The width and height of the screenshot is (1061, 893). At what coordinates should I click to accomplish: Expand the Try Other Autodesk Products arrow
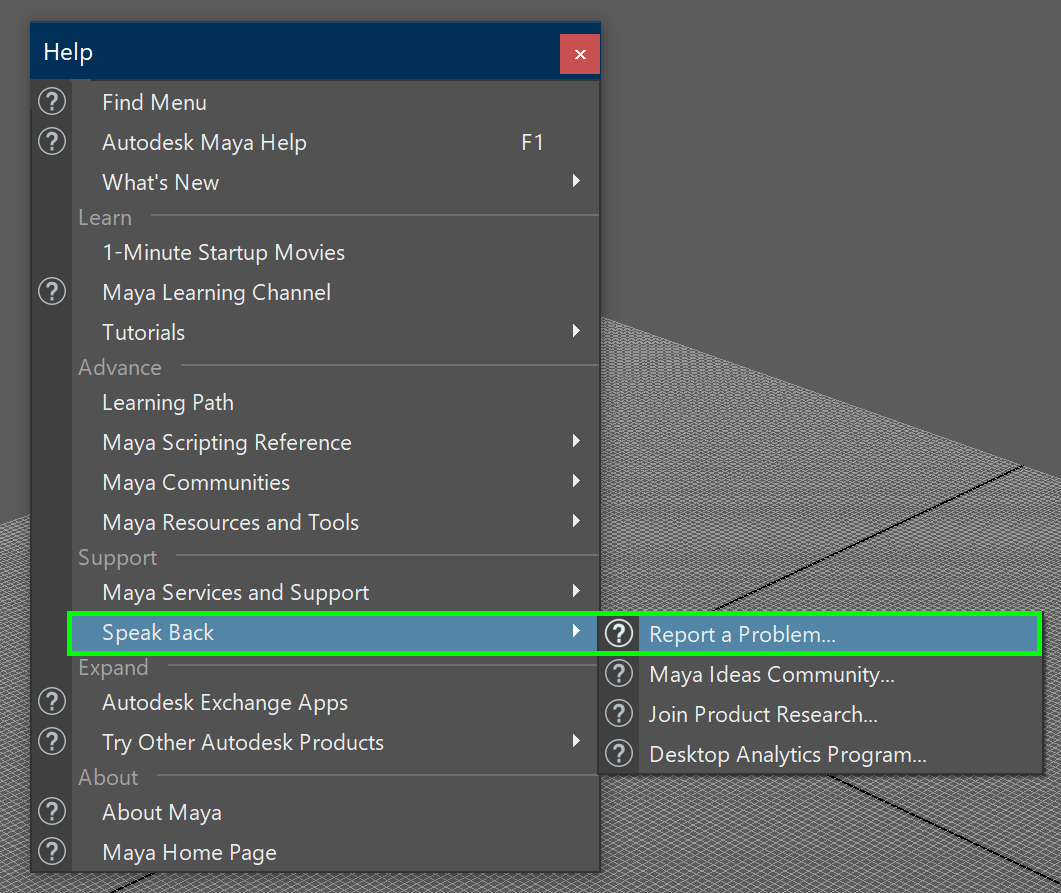pos(576,741)
